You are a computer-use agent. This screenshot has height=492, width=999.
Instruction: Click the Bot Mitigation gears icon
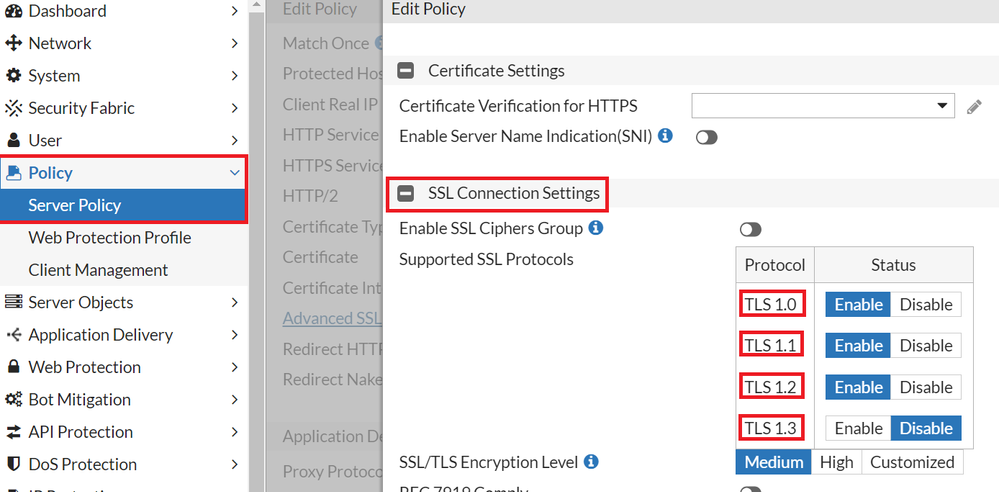tap(14, 399)
